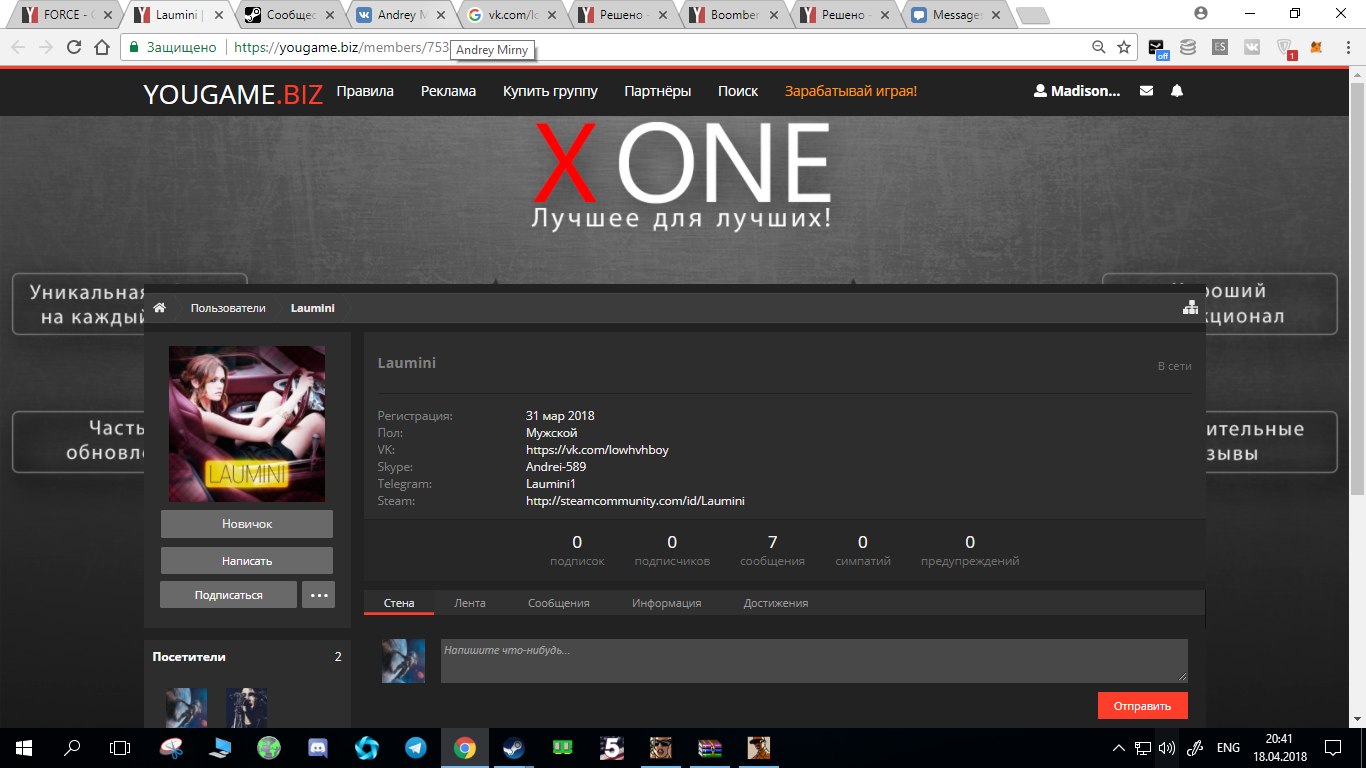
Task: Open the sitemap icon in breadcrumb bar
Action: pyautogui.click(x=1190, y=308)
